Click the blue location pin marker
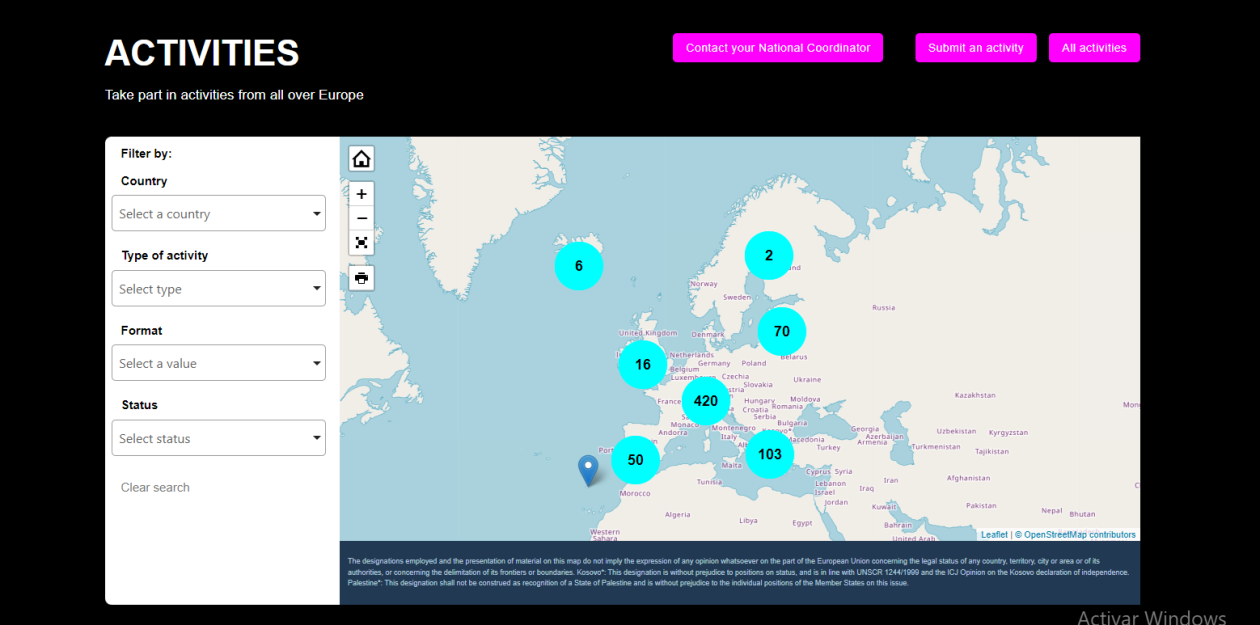The image size is (1260, 625). tap(588, 468)
